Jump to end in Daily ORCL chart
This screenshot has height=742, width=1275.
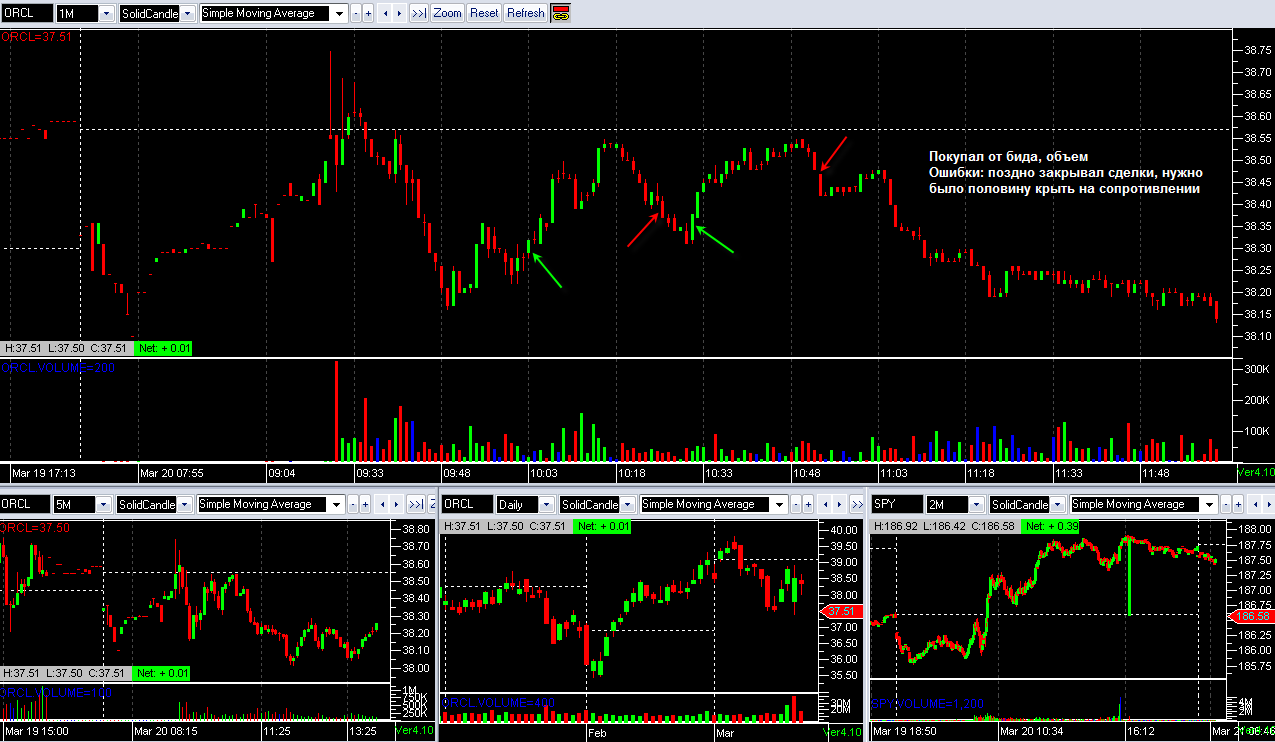point(857,504)
